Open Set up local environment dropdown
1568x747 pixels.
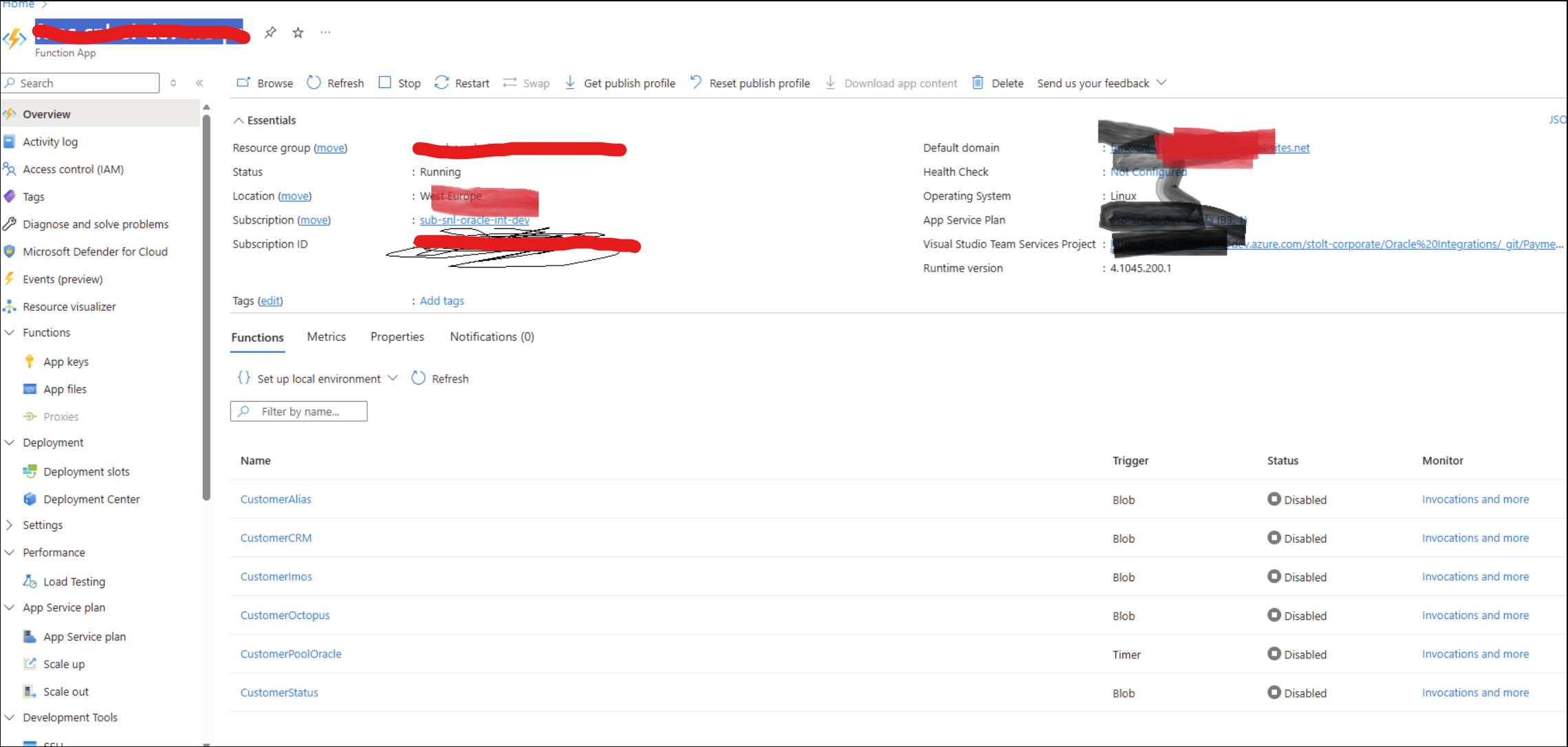pyautogui.click(x=318, y=378)
